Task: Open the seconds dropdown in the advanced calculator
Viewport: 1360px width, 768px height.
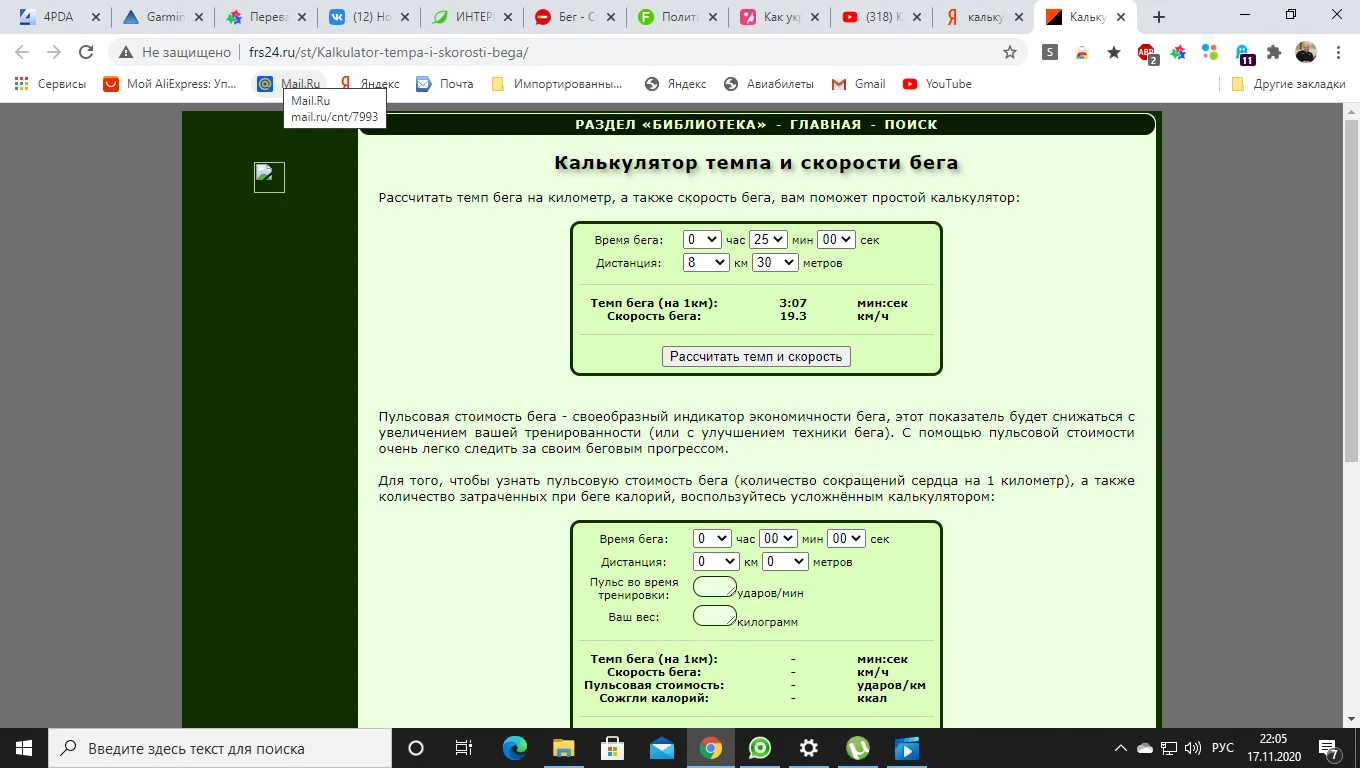Action: point(846,539)
